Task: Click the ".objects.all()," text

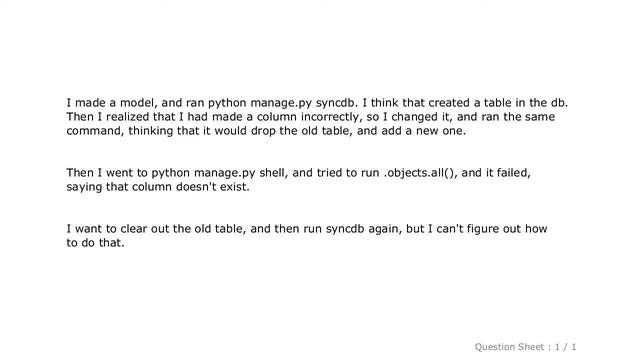Action: coord(420,173)
